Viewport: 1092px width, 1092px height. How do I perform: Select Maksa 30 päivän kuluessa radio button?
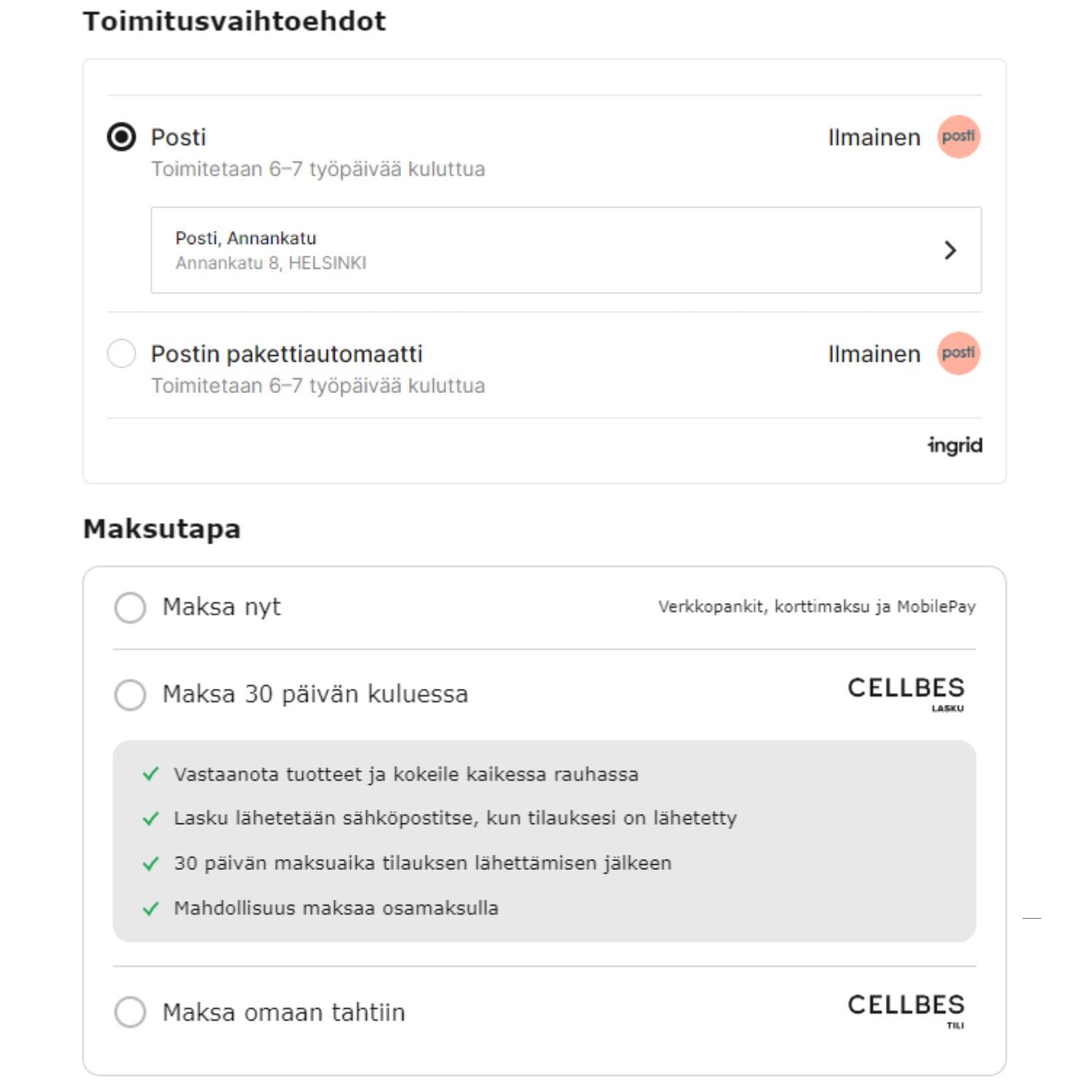130,695
